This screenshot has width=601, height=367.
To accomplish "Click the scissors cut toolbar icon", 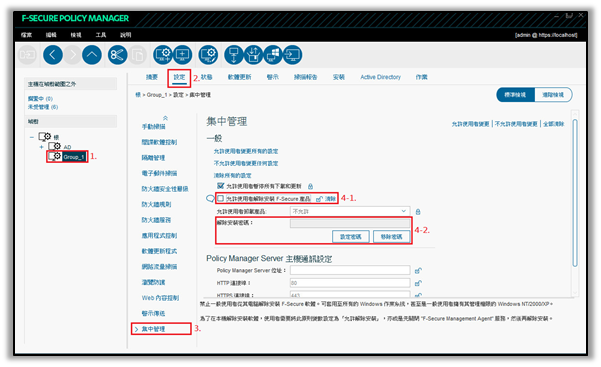I will point(117,55).
